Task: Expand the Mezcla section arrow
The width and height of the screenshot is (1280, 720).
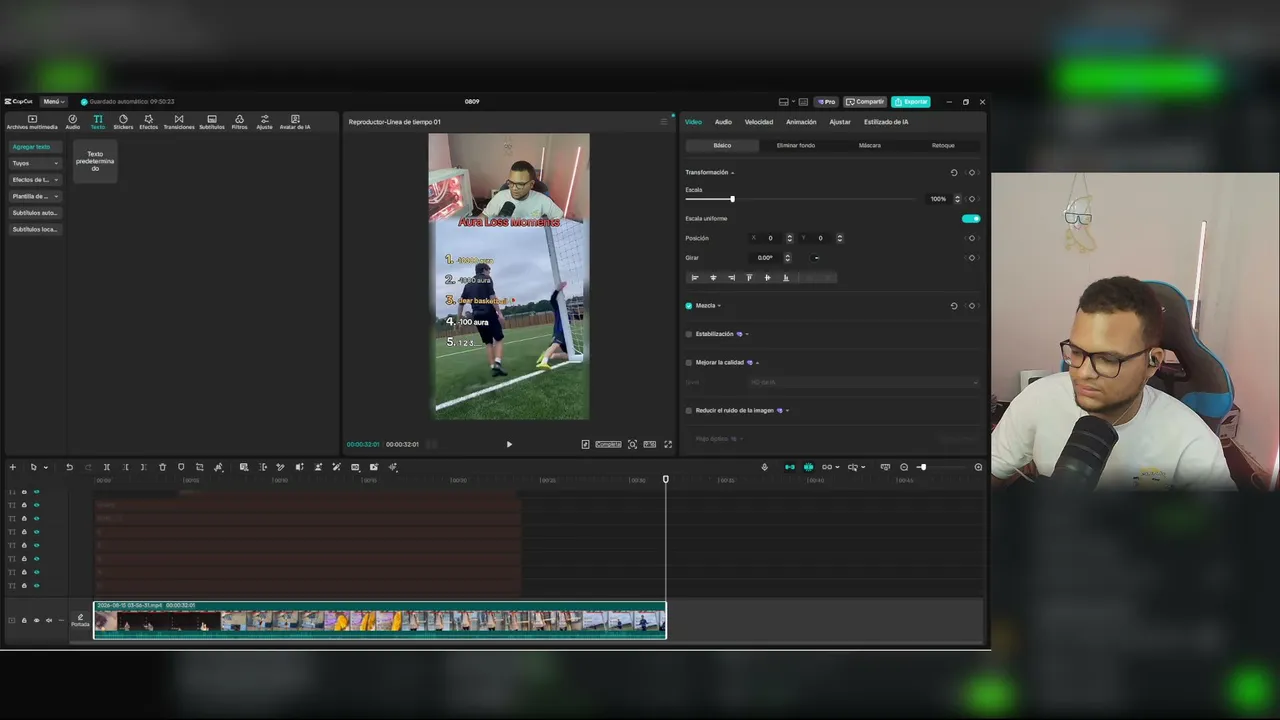Action: [x=719, y=306]
